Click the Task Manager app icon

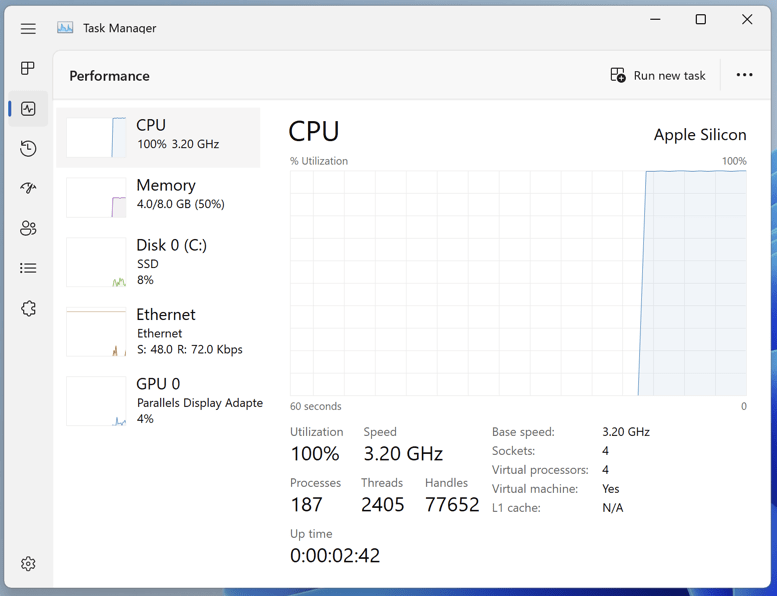[x=65, y=28]
